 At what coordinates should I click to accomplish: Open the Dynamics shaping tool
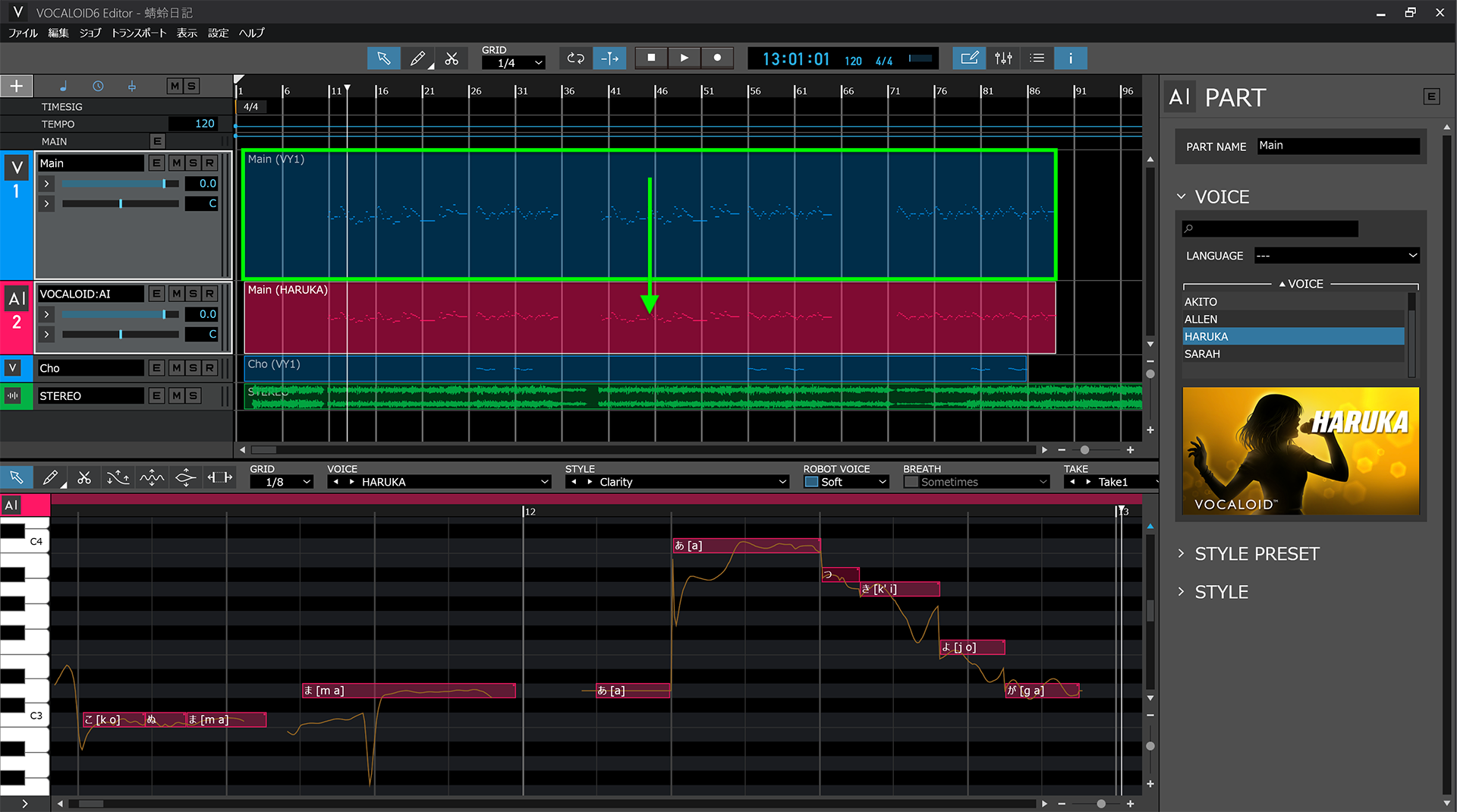point(184,477)
